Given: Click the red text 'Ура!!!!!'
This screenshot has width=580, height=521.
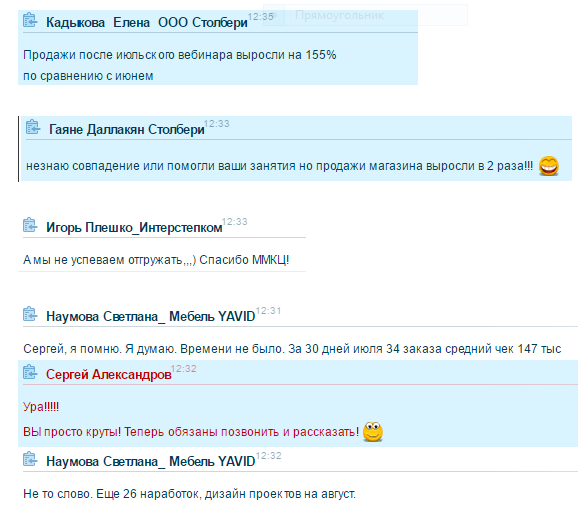Looking at the screenshot, I should (x=41, y=407).
